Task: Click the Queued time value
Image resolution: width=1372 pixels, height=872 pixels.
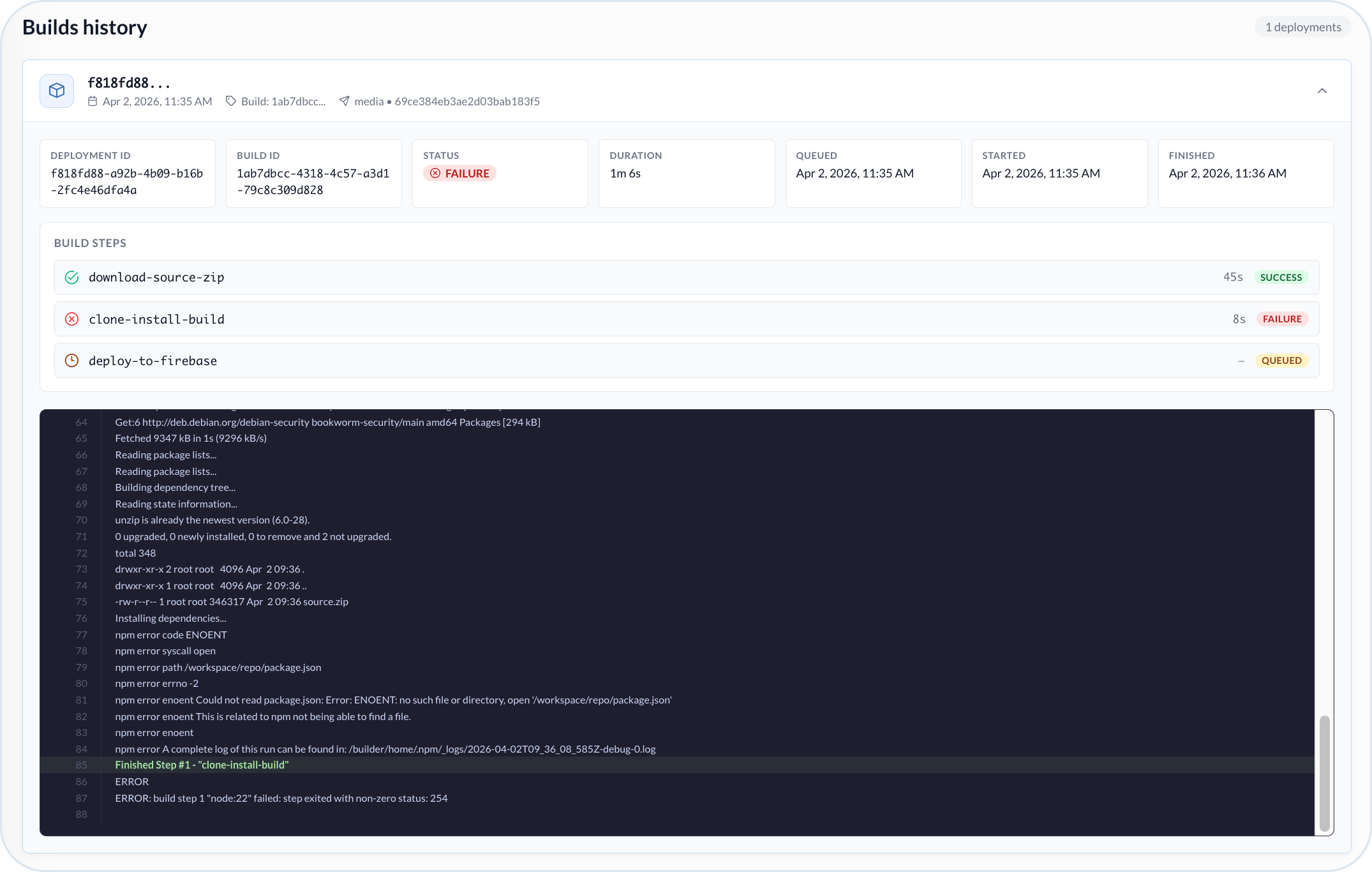Action: [855, 173]
